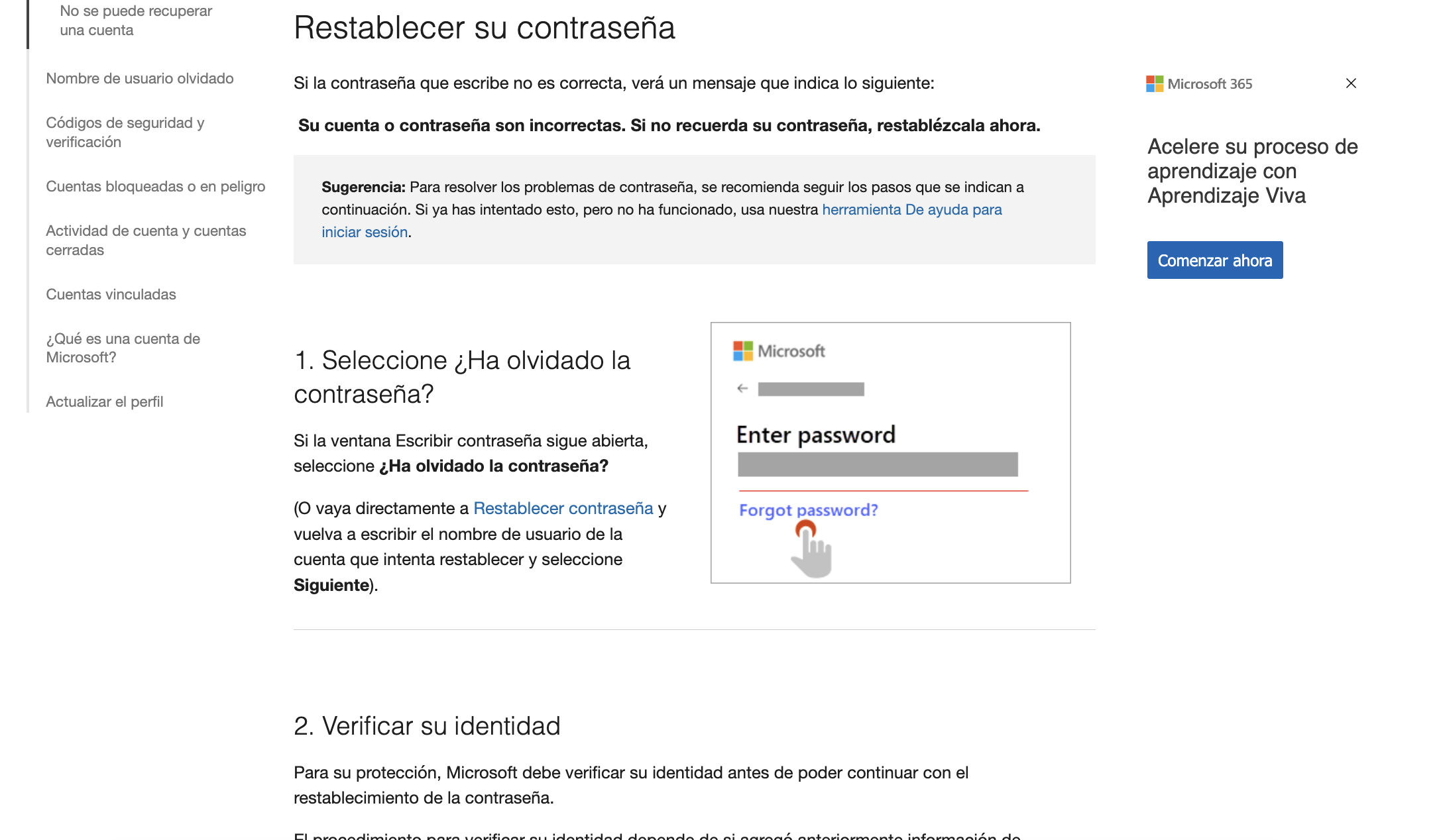Navigate to Cuentas vinculadas
Viewport: 1441px width, 840px height.
[x=111, y=295]
